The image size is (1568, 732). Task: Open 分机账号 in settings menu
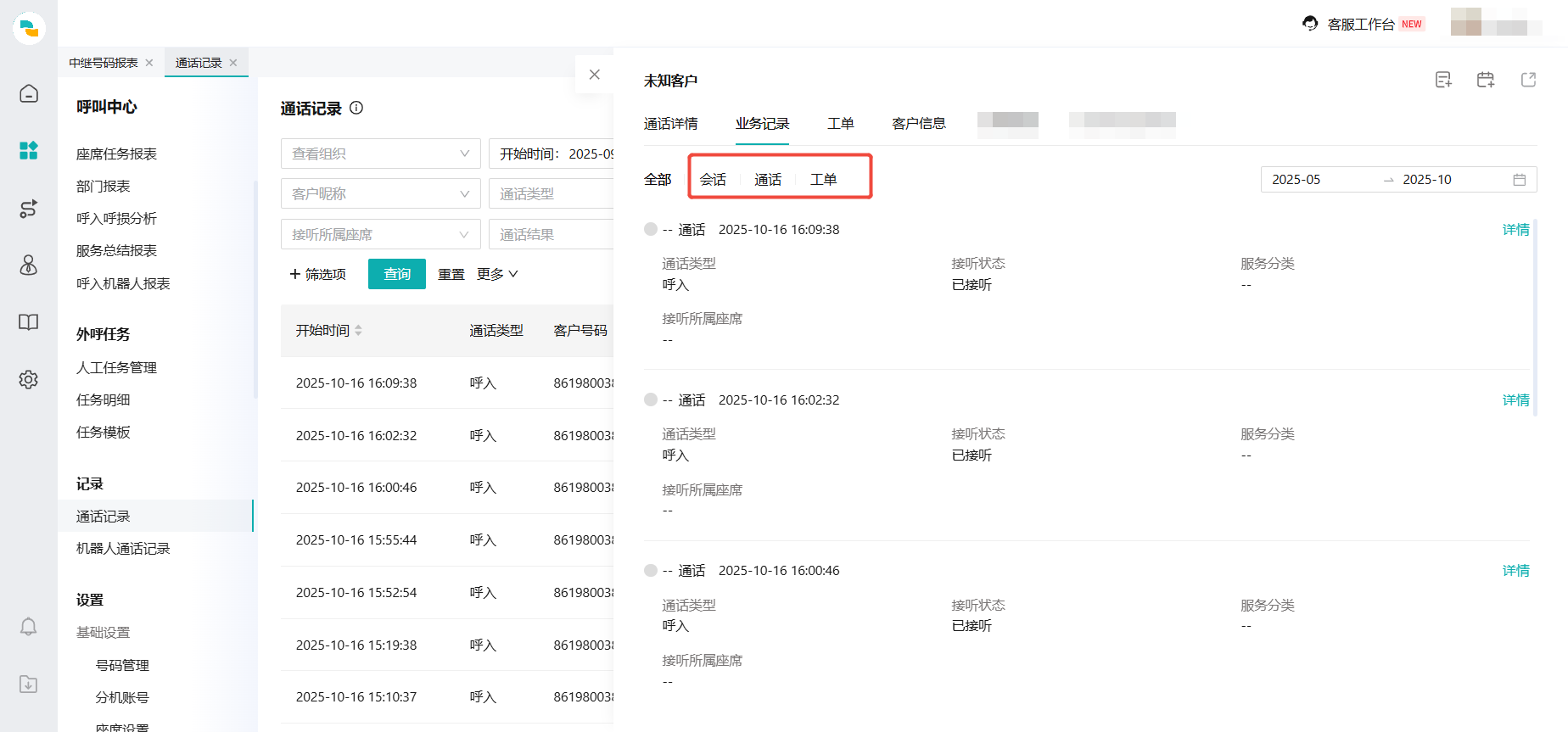click(122, 697)
